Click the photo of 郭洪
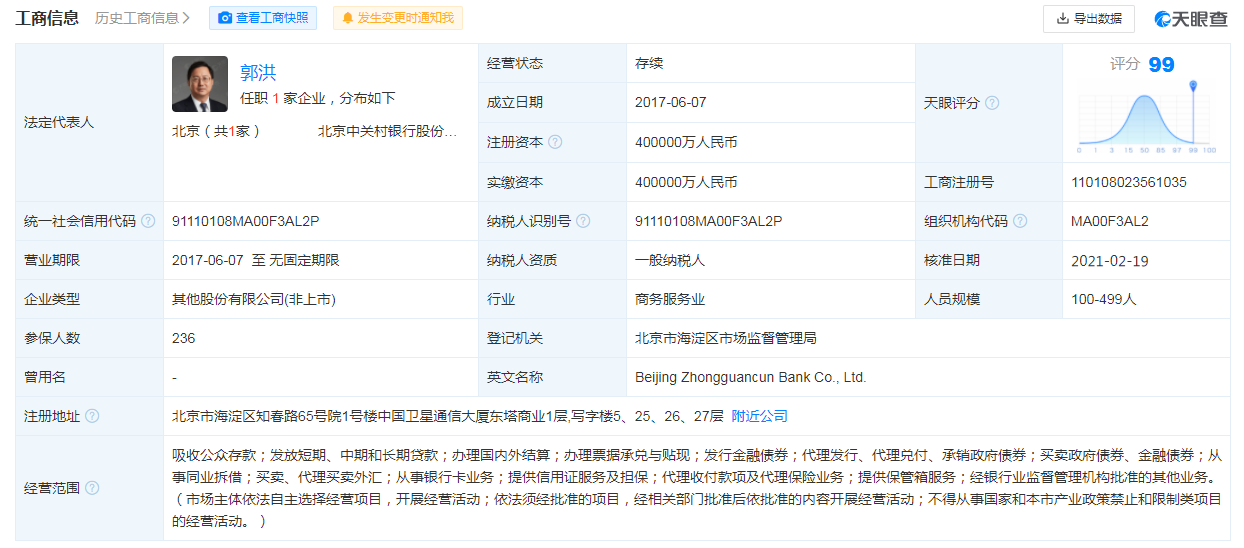The height and width of the screenshot is (548, 1244). point(200,84)
